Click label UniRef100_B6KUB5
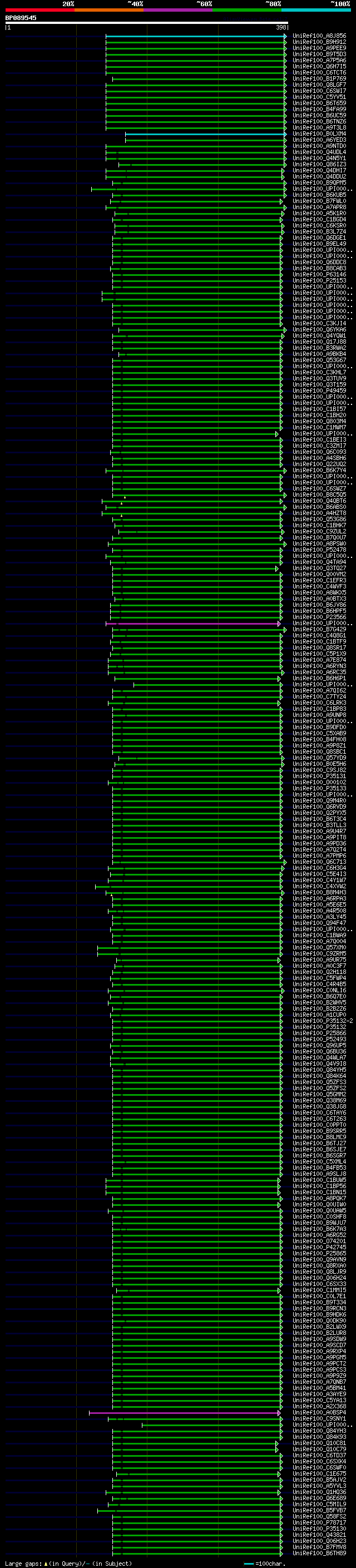 coord(319,195)
